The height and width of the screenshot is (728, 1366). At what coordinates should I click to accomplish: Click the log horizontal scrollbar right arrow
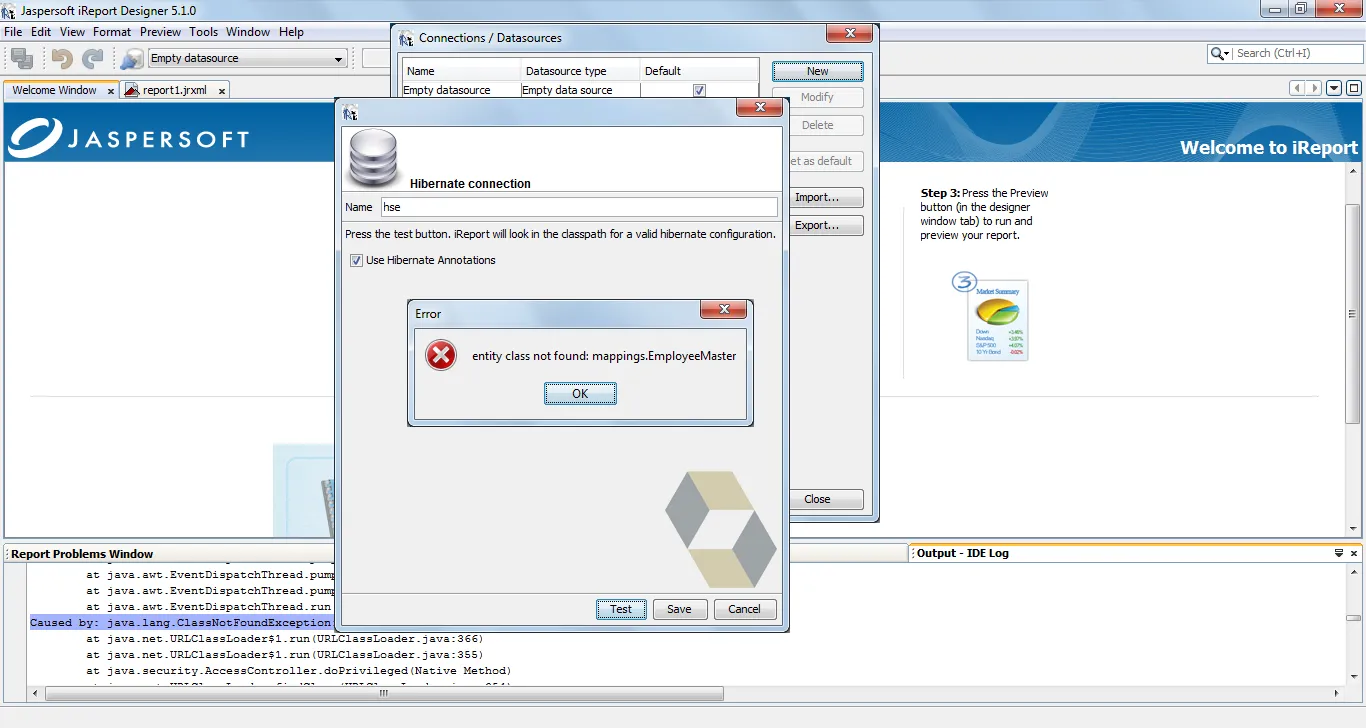1338,692
